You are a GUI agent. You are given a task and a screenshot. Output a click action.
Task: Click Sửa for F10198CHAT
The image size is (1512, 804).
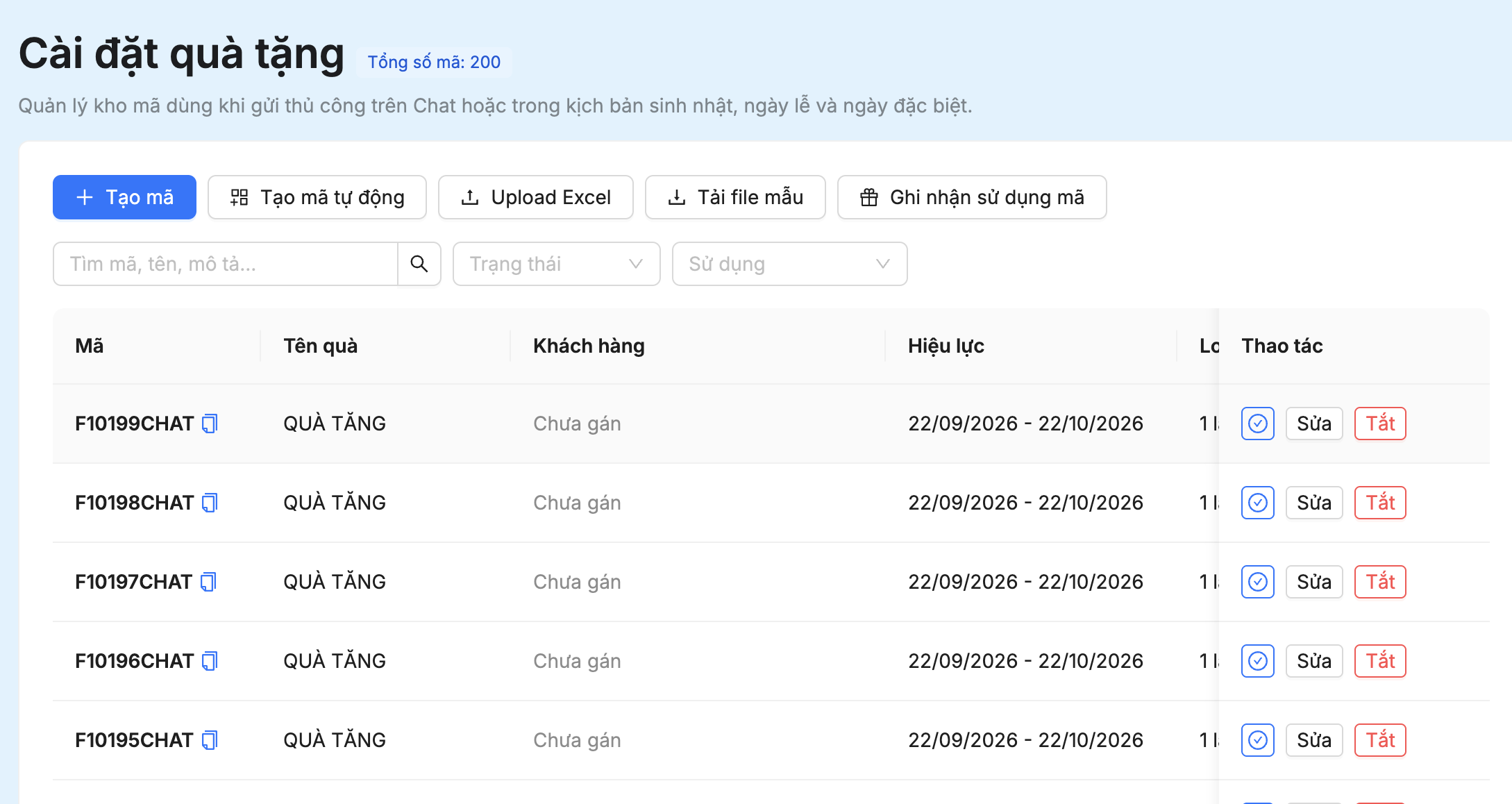tap(1314, 503)
